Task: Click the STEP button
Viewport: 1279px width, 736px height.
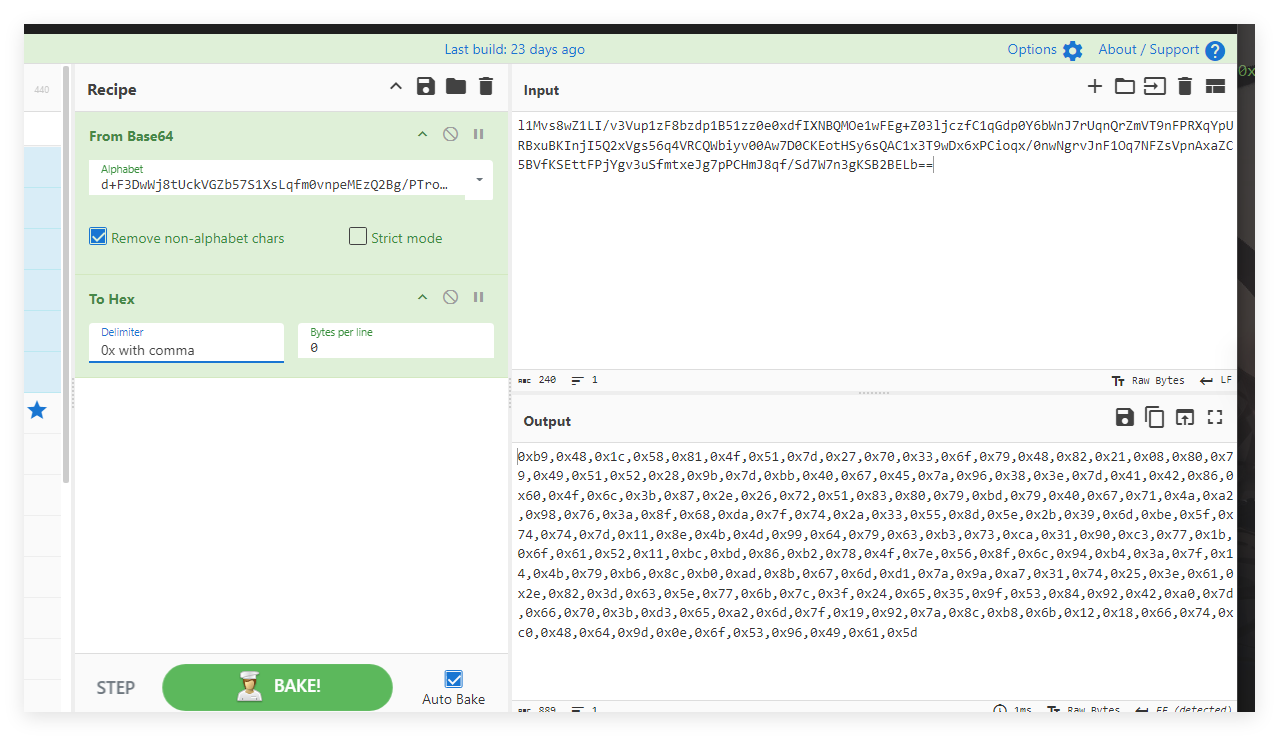Action: coord(115,687)
